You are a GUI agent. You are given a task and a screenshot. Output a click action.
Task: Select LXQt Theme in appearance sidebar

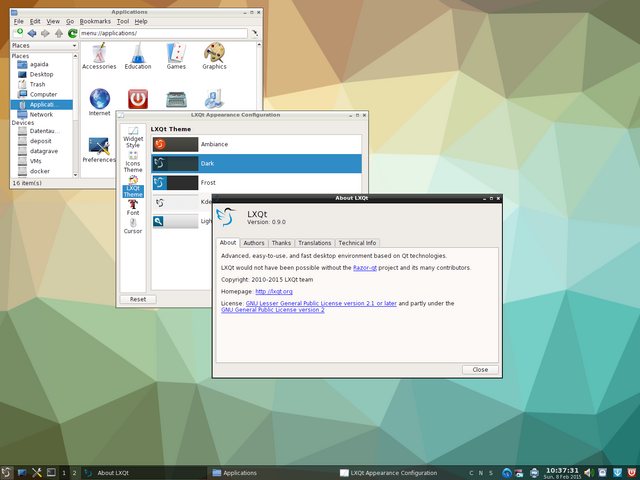[x=133, y=187]
